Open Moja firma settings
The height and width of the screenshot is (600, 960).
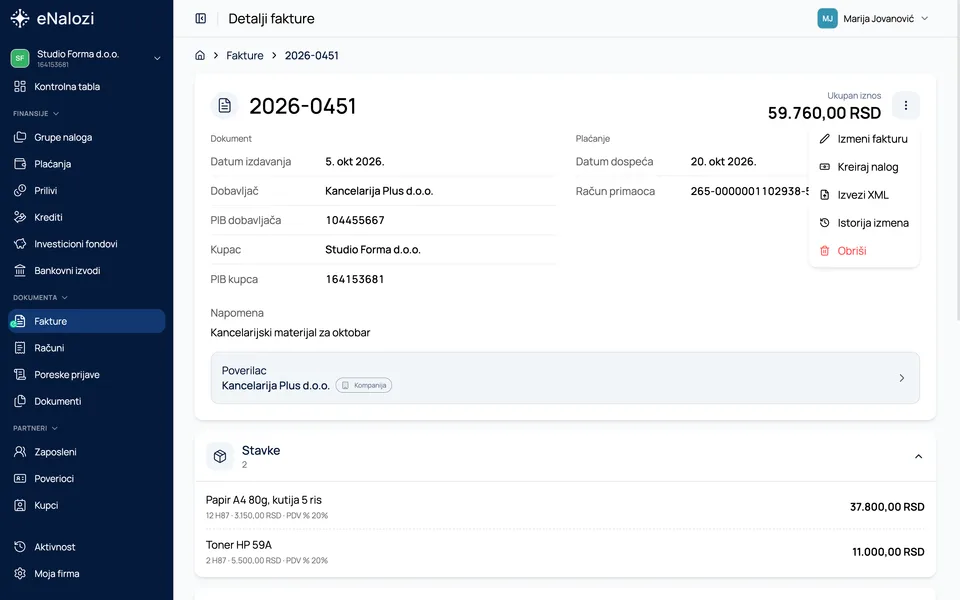pyautogui.click(x=86, y=574)
